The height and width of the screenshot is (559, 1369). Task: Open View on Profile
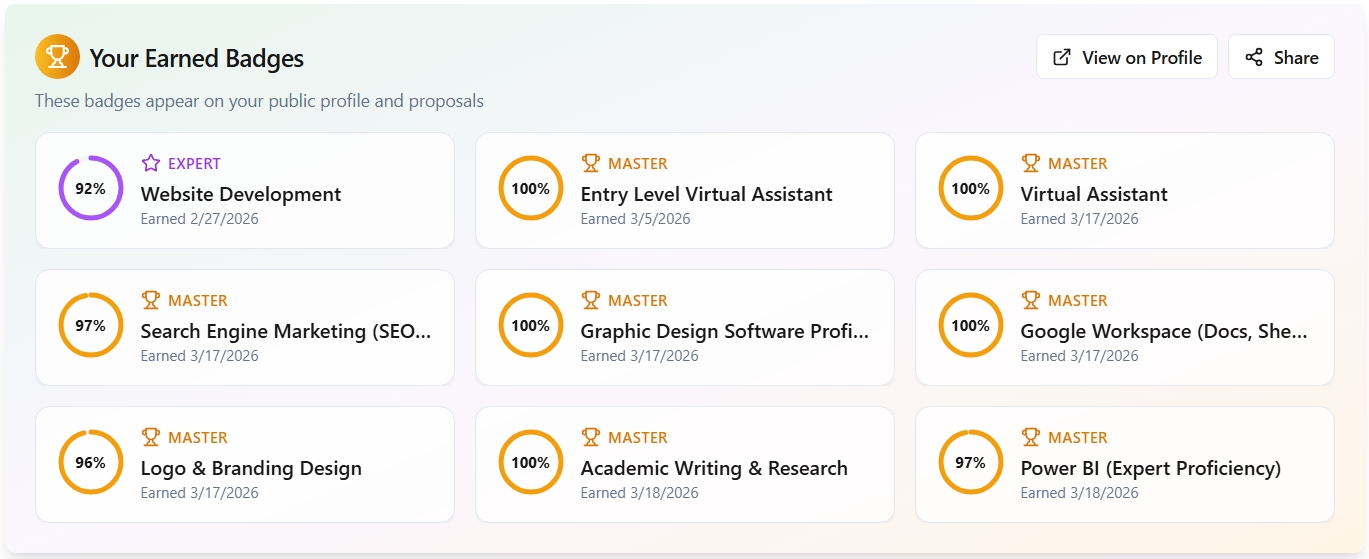click(1126, 57)
